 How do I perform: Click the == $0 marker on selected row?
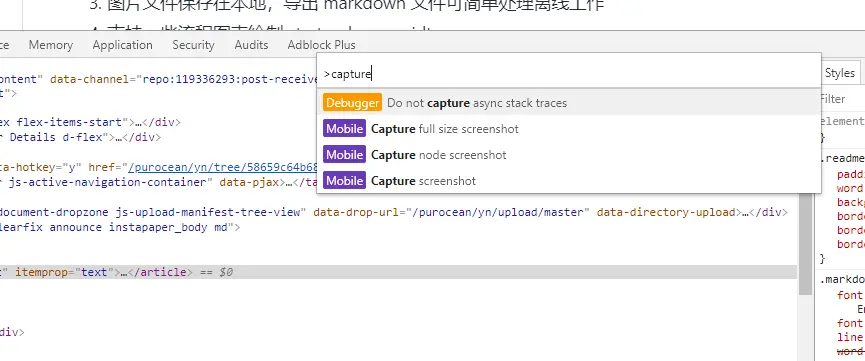coord(216,272)
